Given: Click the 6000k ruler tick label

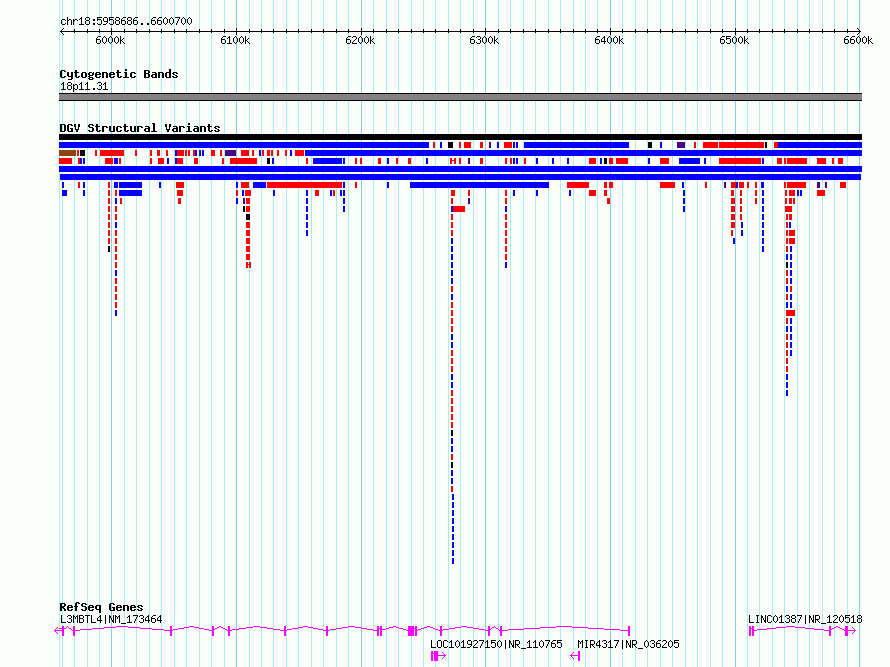Looking at the screenshot, I should (110, 40).
